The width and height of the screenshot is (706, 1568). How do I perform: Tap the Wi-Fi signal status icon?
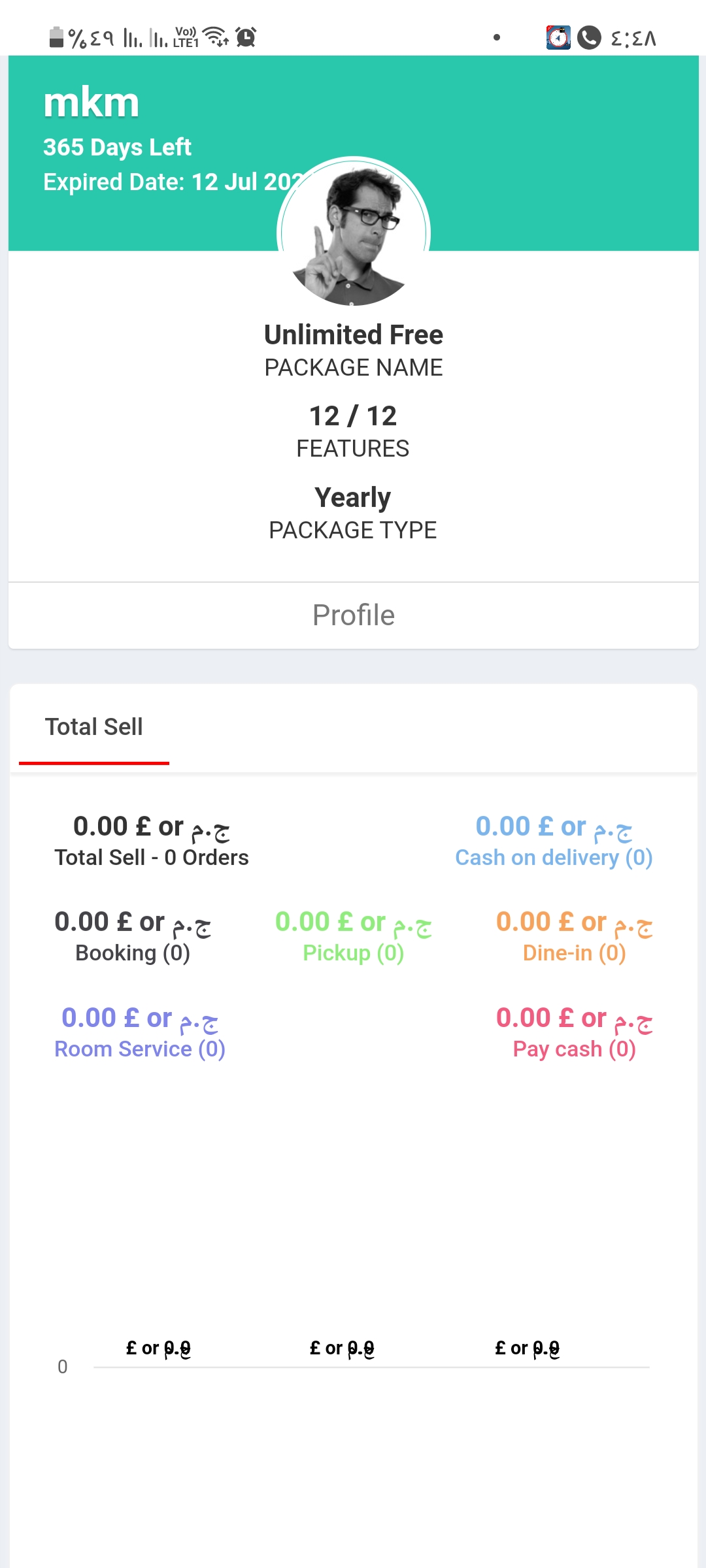pyautogui.click(x=215, y=37)
